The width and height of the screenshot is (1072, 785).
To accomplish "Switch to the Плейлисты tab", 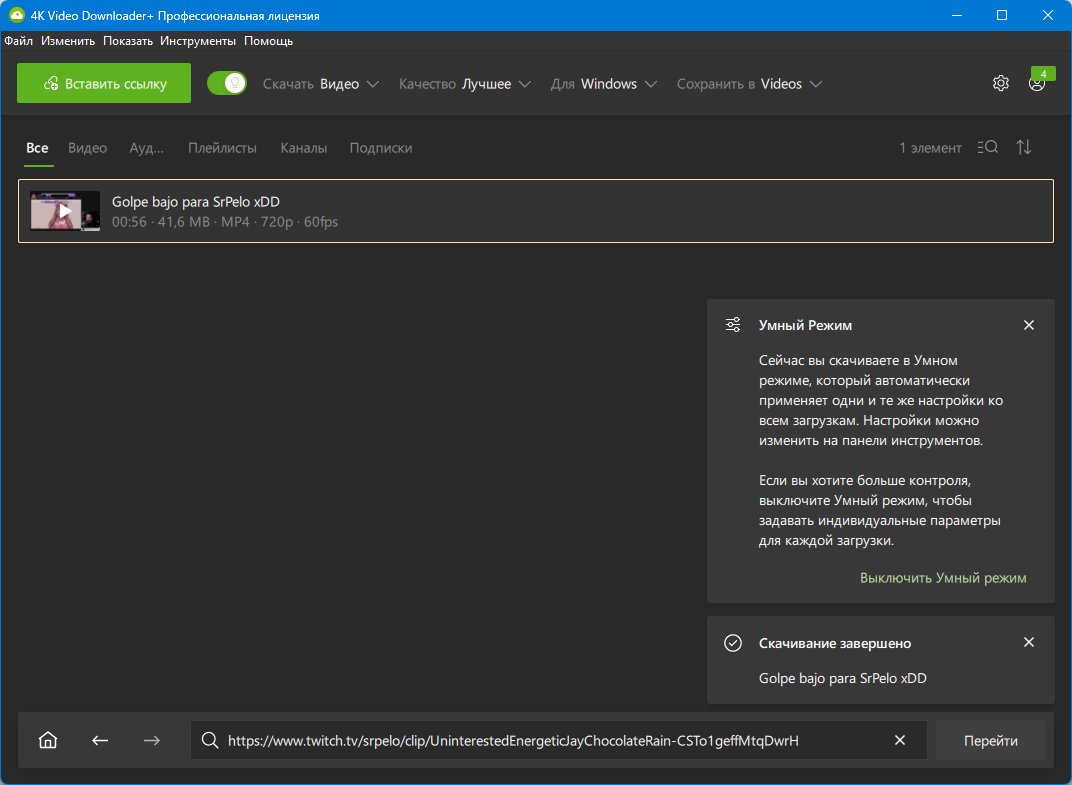I will click(x=222, y=148).
